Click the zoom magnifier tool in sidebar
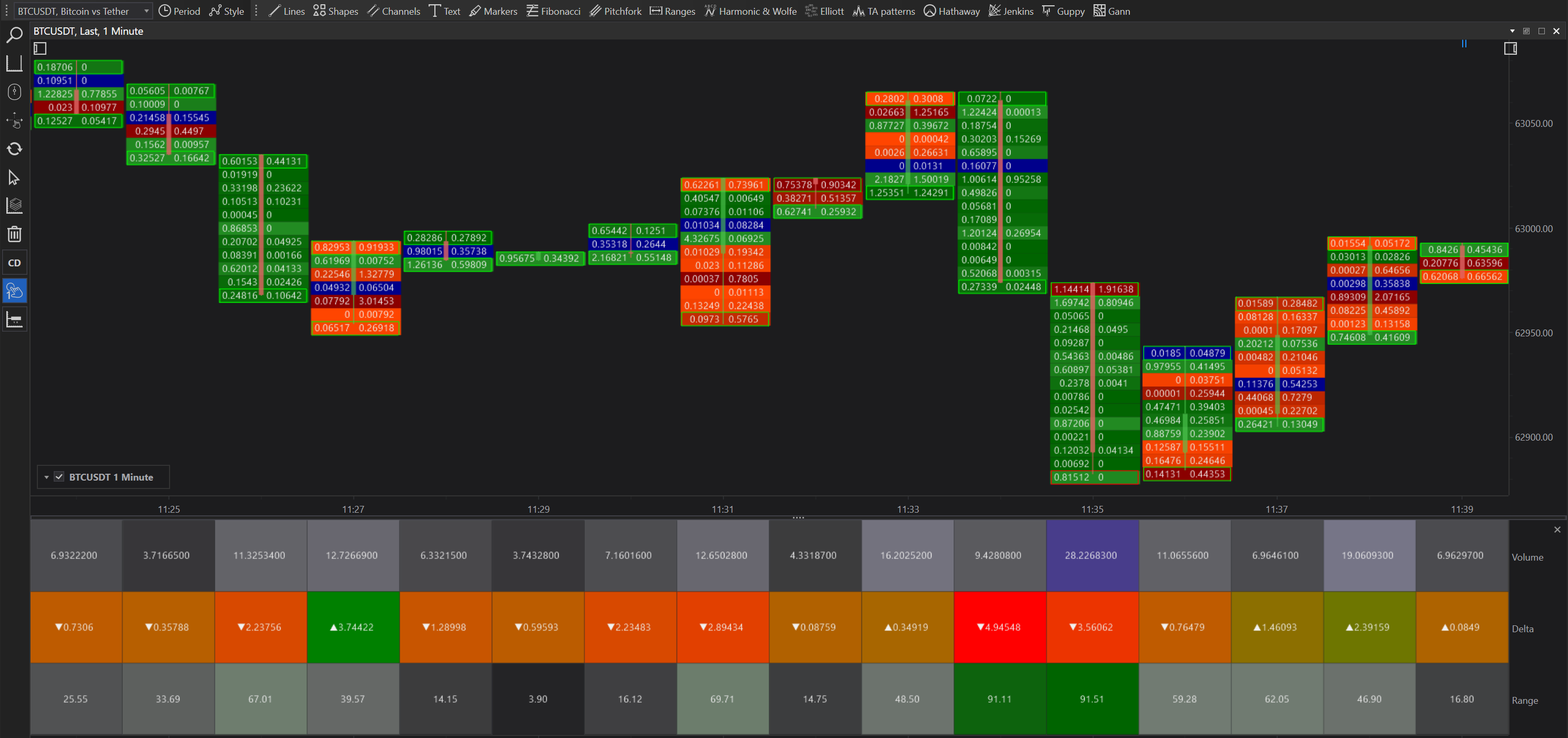The width and height of the screenshot is (1568, 738). [x=14, y=35]
